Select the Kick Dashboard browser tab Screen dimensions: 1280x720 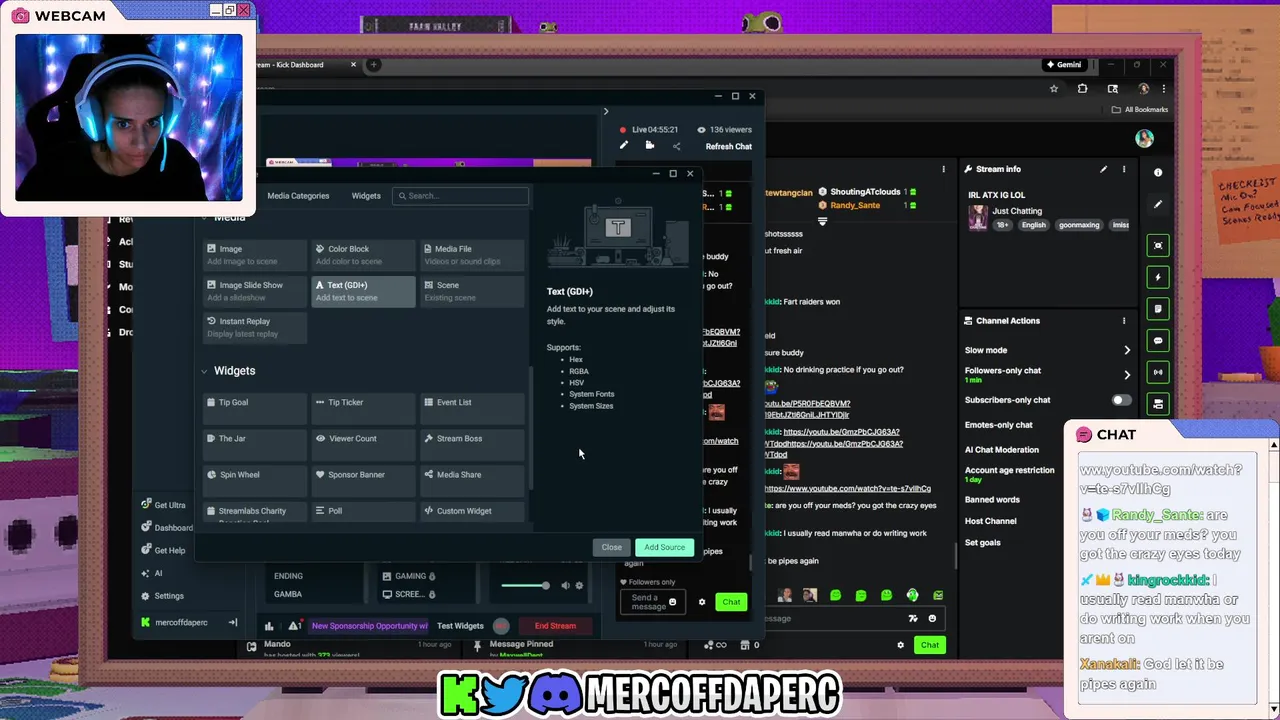[x=306, y=65]
